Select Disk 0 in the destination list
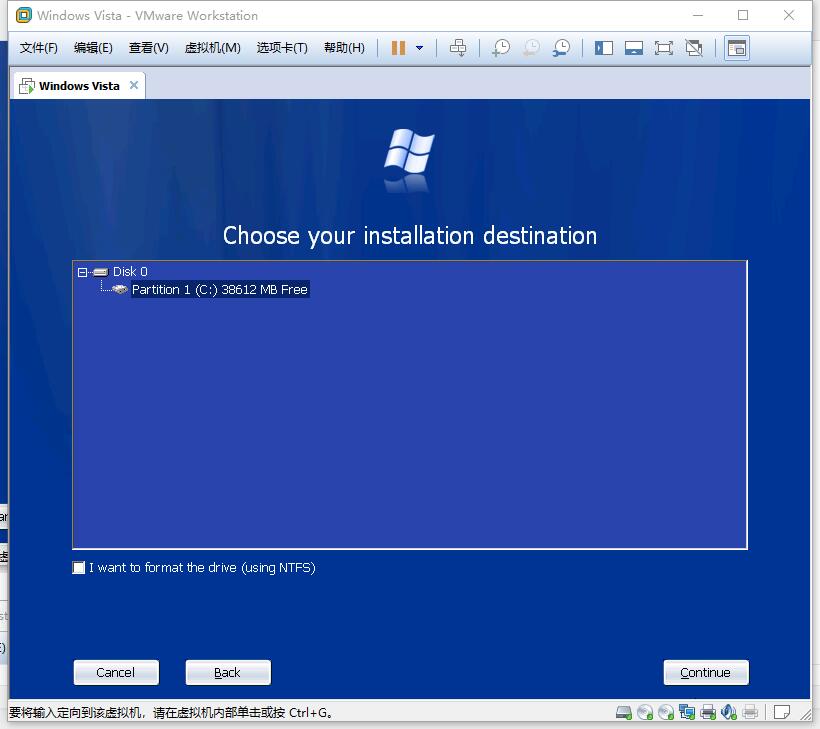 tap(130, 272)
